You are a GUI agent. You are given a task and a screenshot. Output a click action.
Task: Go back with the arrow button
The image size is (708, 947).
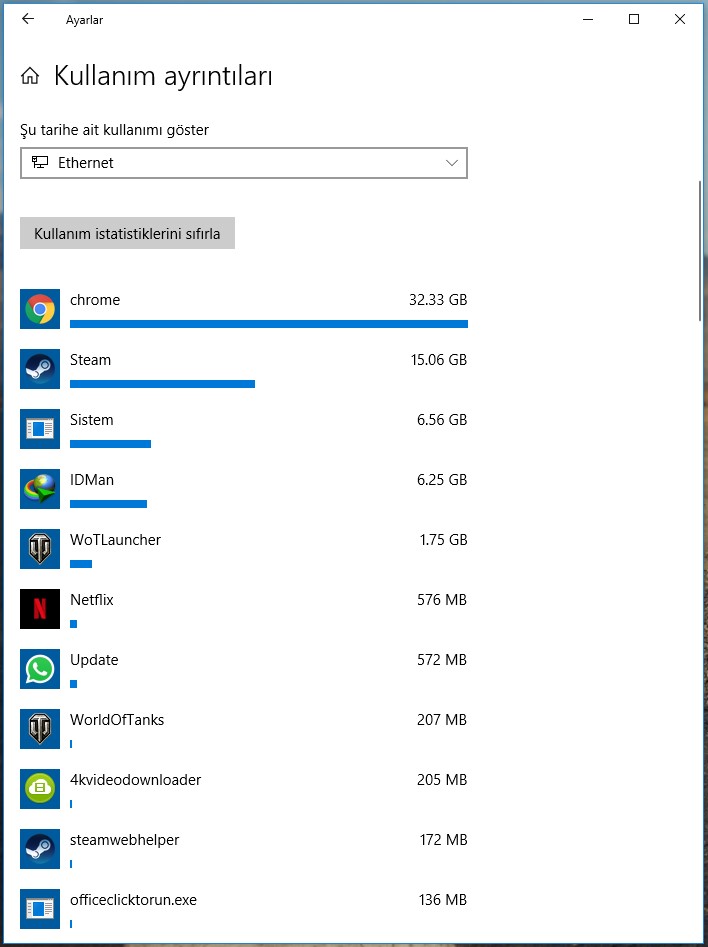(x=27, y=19)
